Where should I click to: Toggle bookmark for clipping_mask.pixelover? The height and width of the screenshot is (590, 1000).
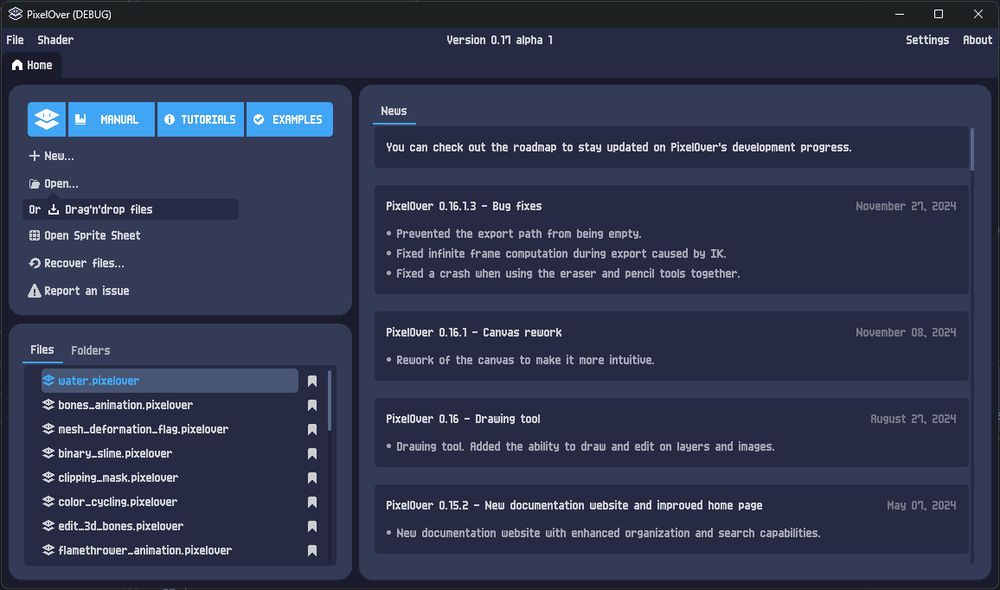312,478
